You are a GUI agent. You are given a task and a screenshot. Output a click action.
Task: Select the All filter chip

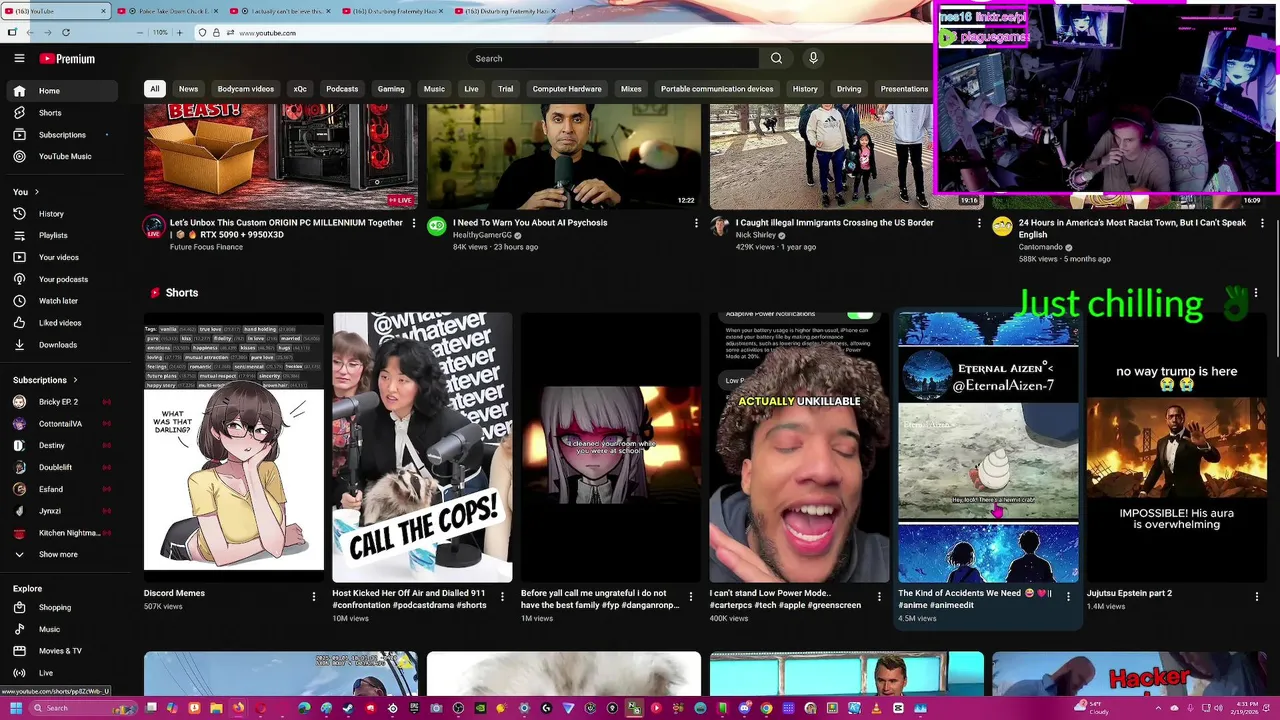tap(155, 89)
